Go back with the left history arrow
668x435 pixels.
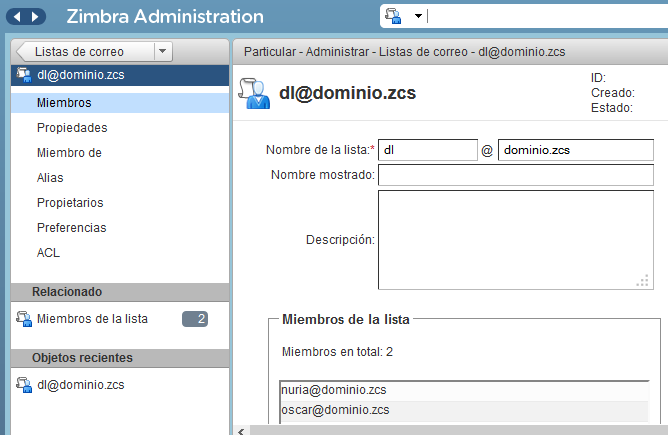pos(17,17)
